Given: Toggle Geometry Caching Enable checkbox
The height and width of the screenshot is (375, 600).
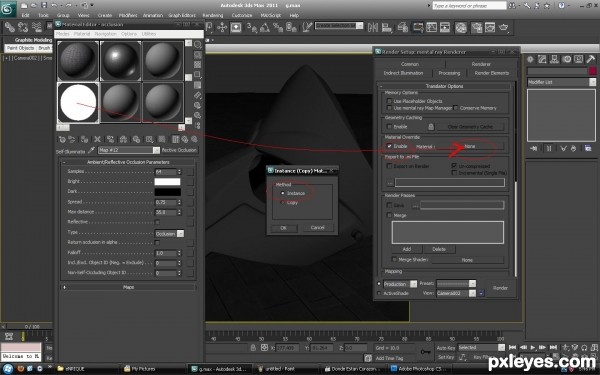Looking at the screenshot, I should pos(389,126).
